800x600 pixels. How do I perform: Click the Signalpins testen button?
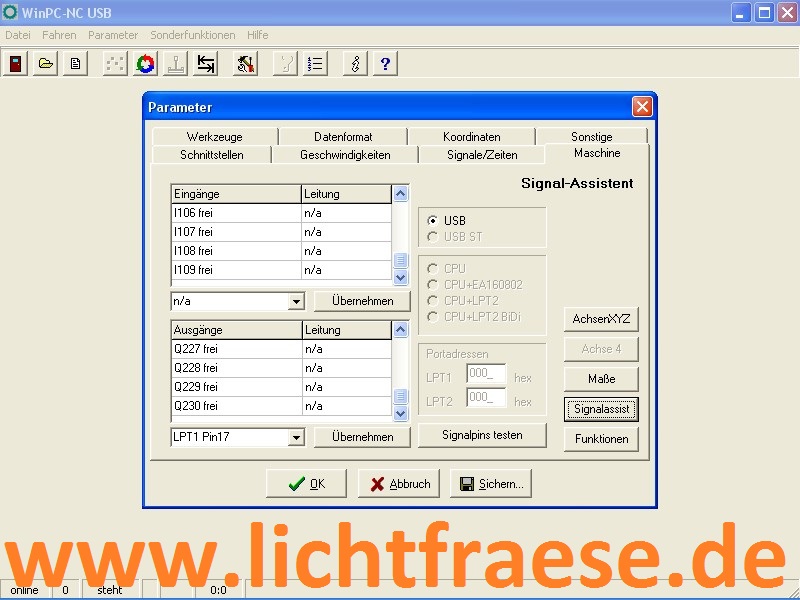tap(482, 435)
